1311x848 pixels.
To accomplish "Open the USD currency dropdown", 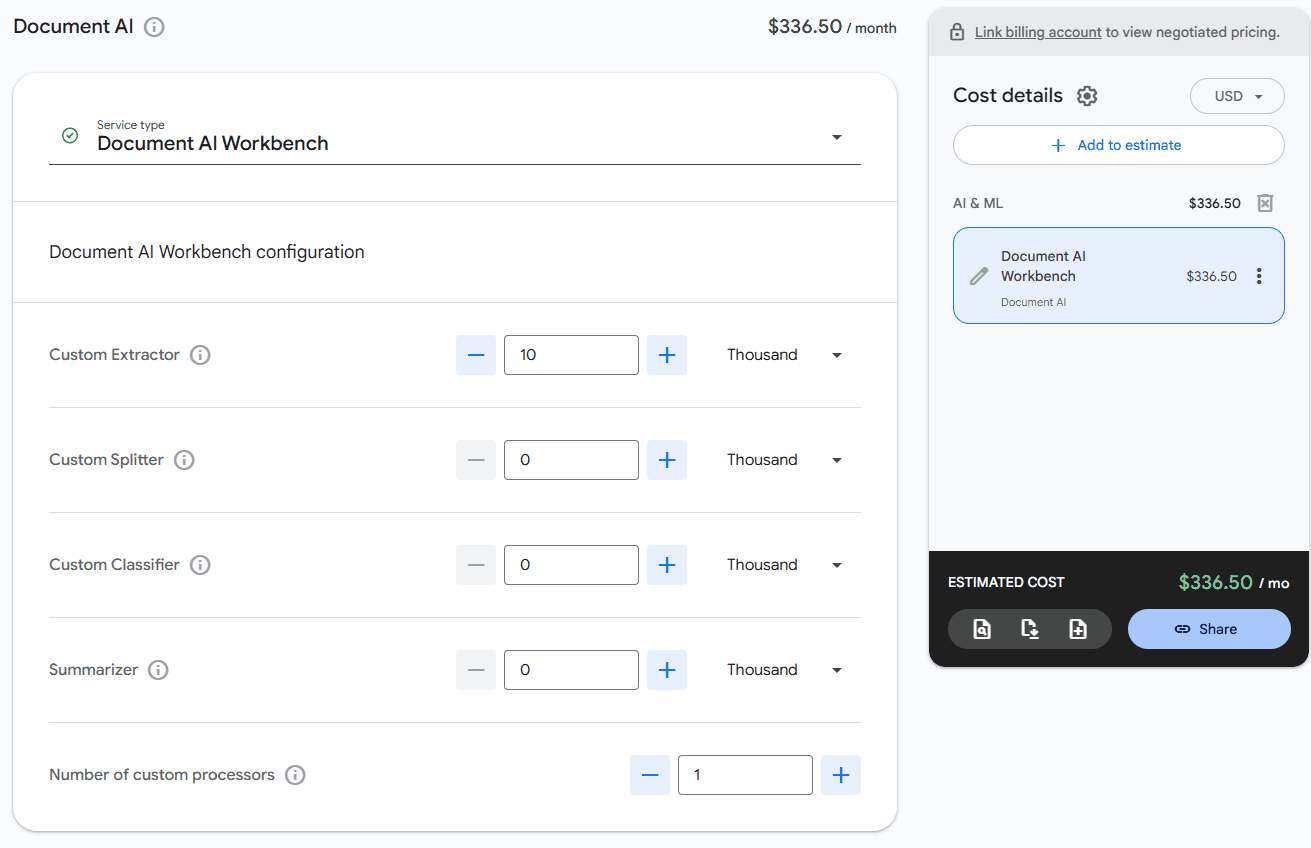I will 1237,96.
